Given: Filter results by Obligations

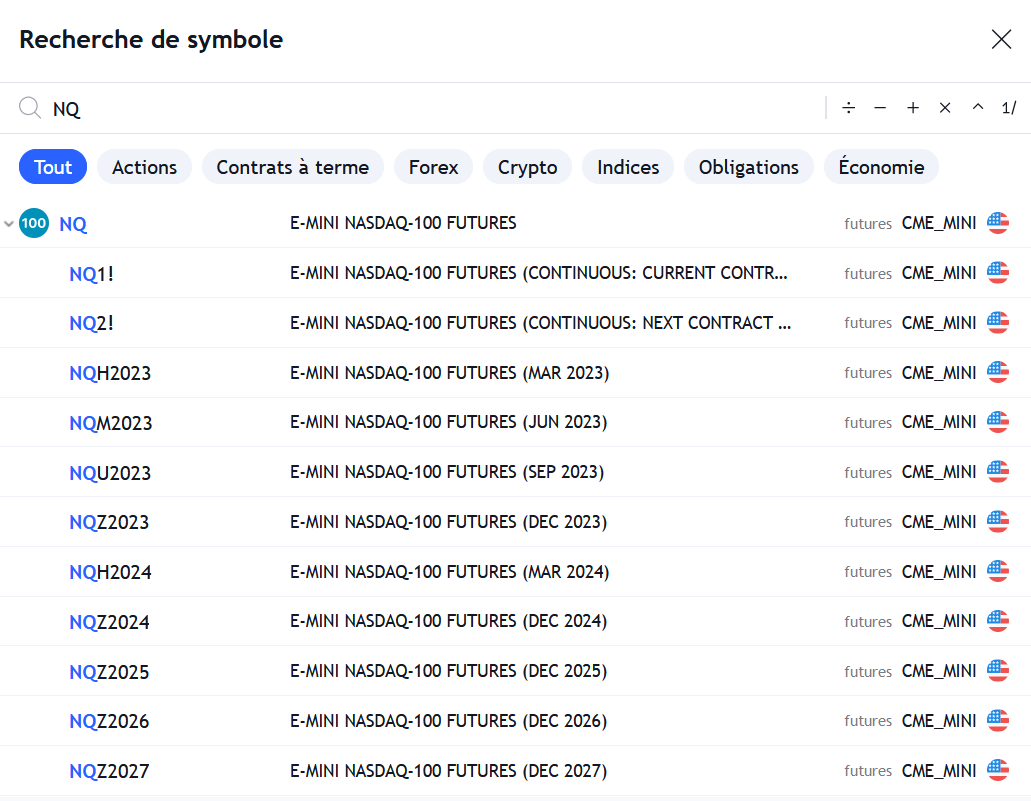Looking at the screenshot, I should (748, 167).
